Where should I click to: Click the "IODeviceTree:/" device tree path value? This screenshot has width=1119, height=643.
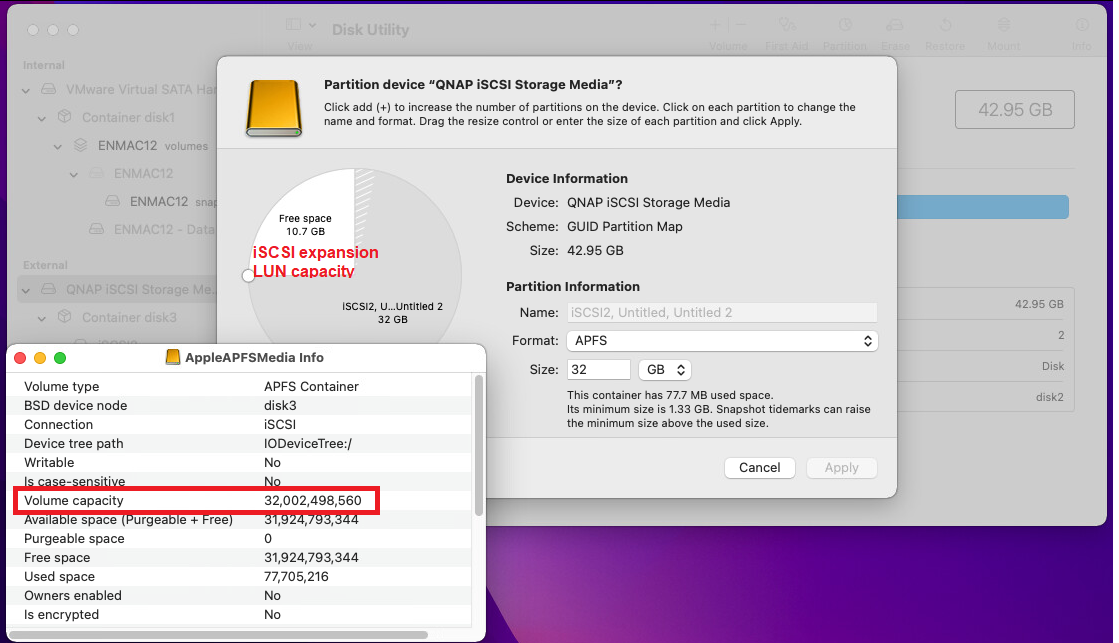tap(308, 443)
